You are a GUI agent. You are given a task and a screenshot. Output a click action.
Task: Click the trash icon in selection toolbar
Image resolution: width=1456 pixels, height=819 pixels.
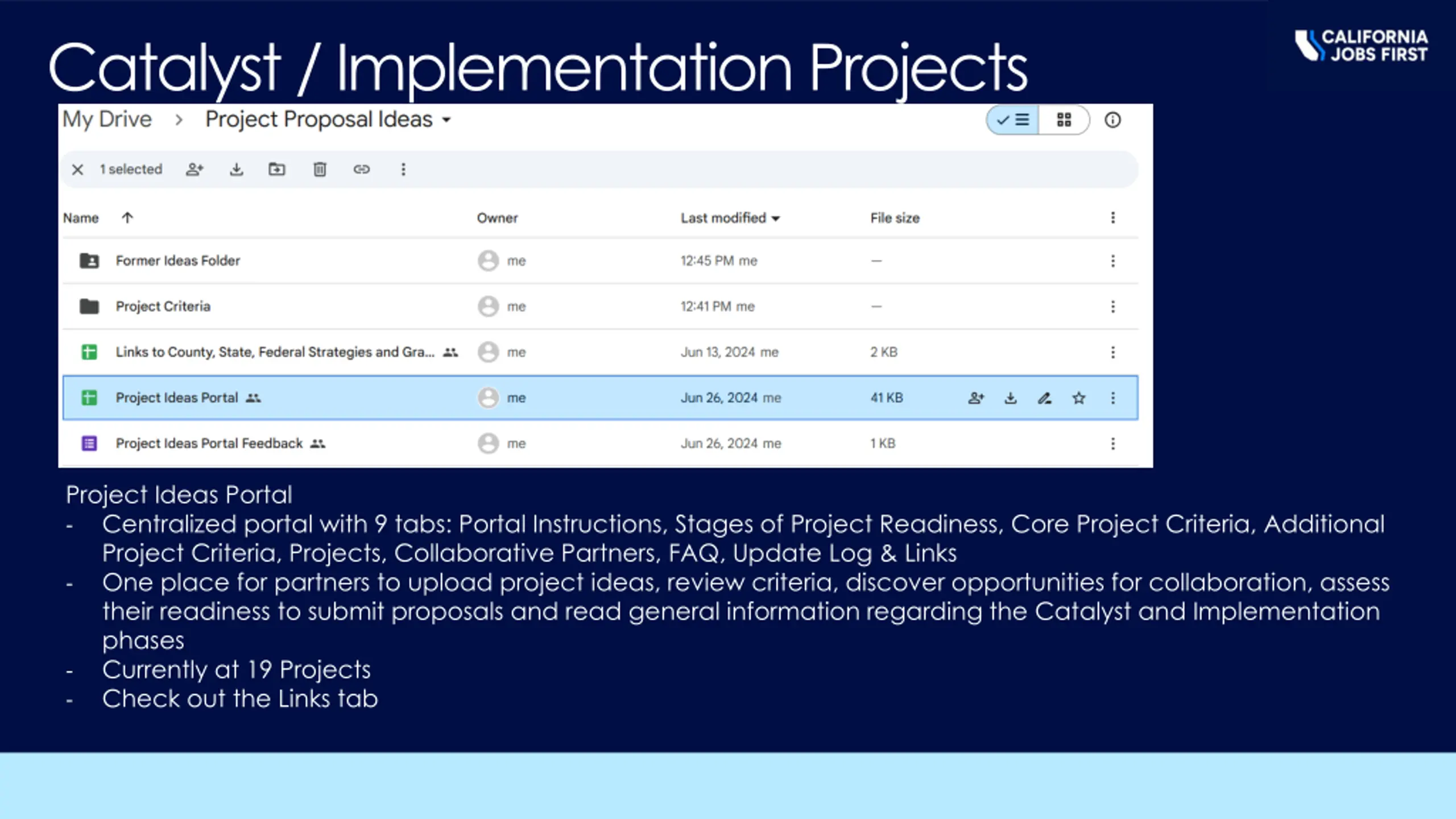pos(320,169)
